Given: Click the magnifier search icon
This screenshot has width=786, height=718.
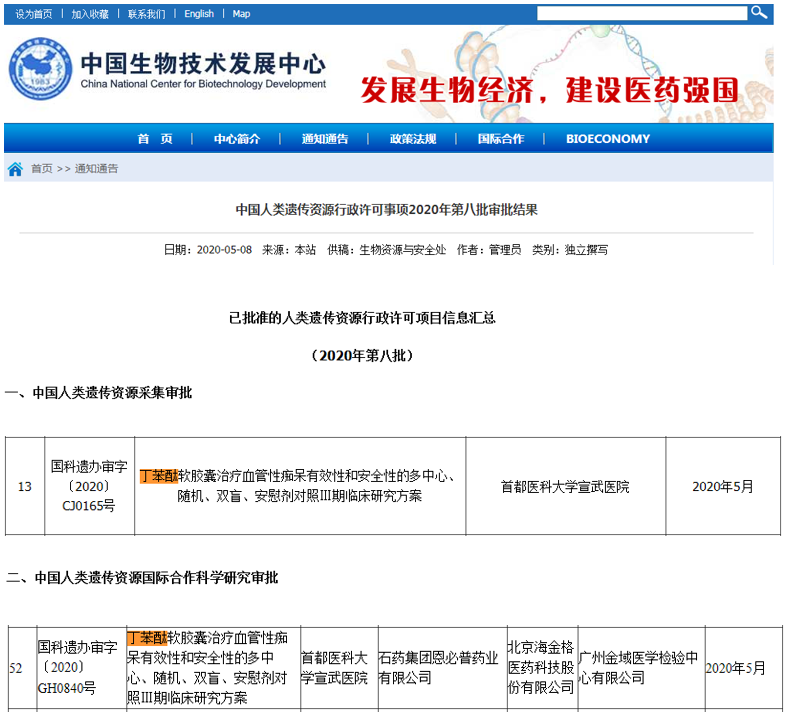Looking at the screenshot, I should pyautogui.click(x=760, y=12).
